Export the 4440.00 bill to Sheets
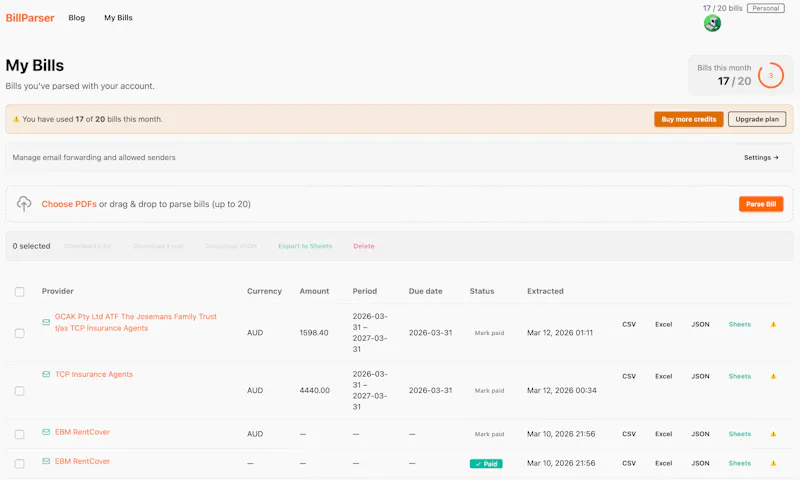The width and height of the screenshot is (800, 480). tap(739, 376)
